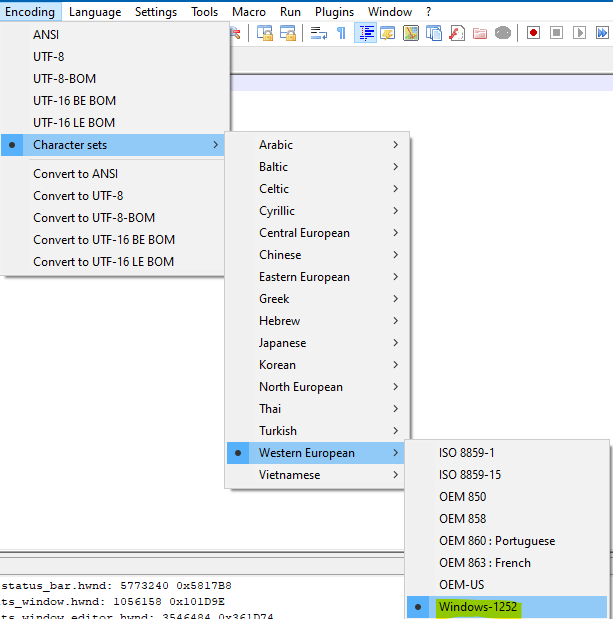Image resolution: width=613 pixels, height=620 pixels.
Task: Open the Run menu
Action: click(290, 12)
